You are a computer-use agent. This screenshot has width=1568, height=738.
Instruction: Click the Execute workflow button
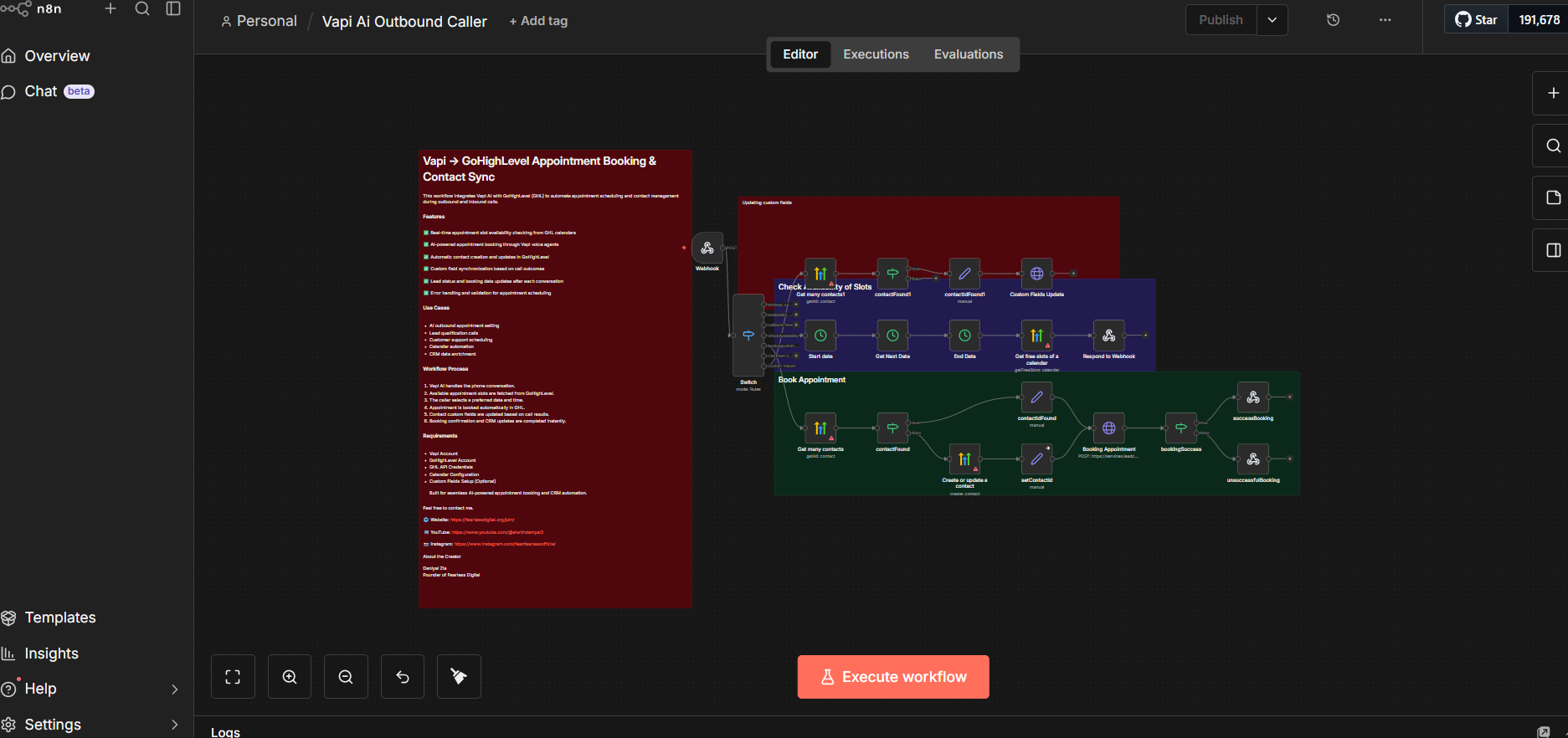[893, 677]
